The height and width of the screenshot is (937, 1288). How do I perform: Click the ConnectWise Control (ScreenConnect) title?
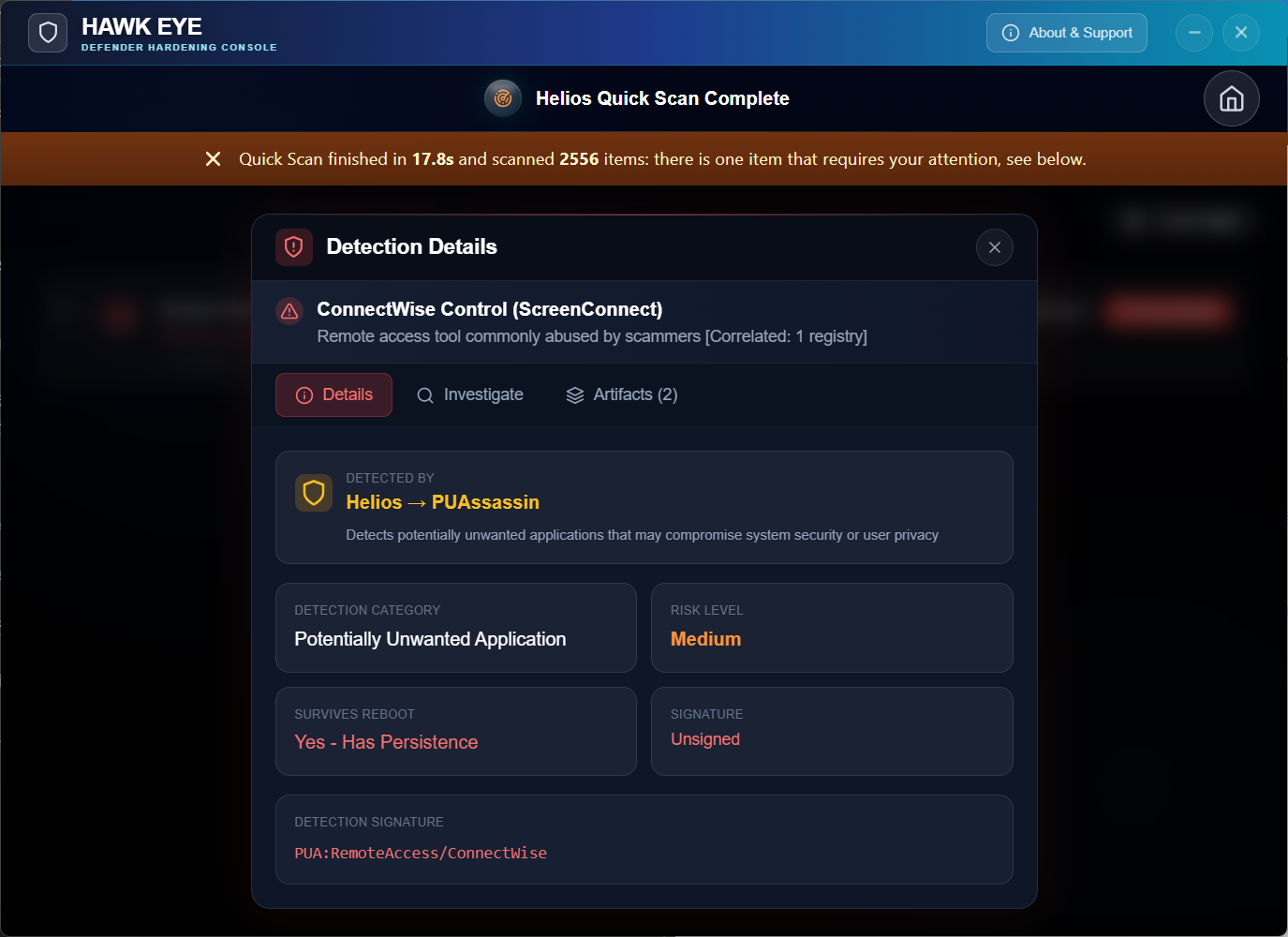[x=490, y=309]
